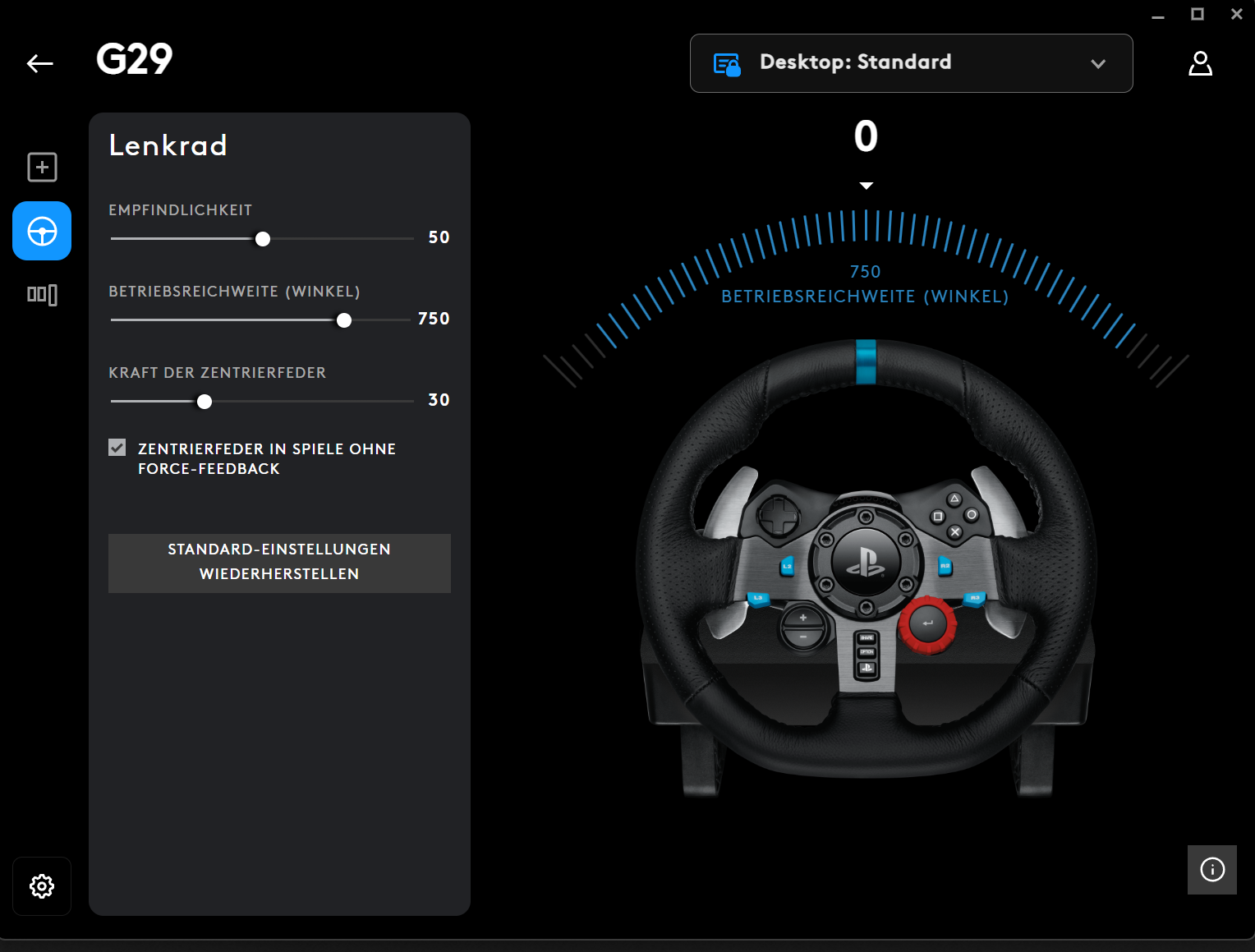Viewport: 1255px width, 952px height.
Task: Click the red rotary dial on wheel
Action: point(928,624)
